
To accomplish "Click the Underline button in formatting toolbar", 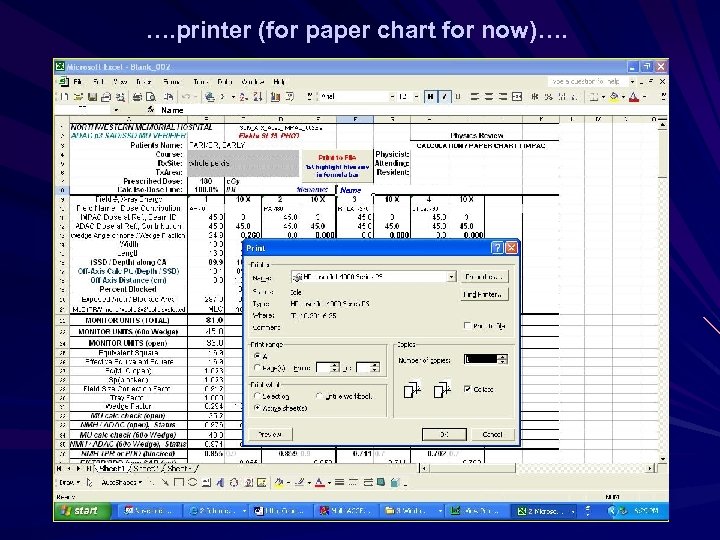I will [x=458, y=97].
